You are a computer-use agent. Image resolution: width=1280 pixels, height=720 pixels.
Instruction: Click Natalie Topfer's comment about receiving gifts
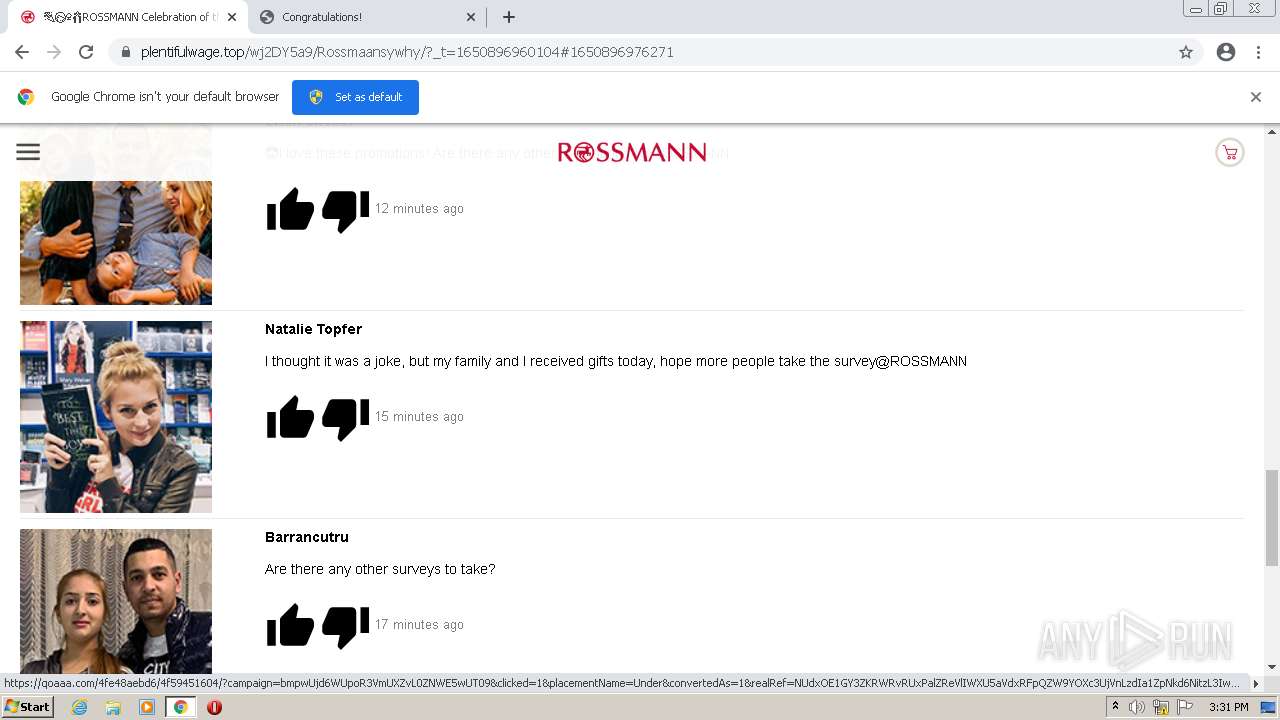pos(616,361)
